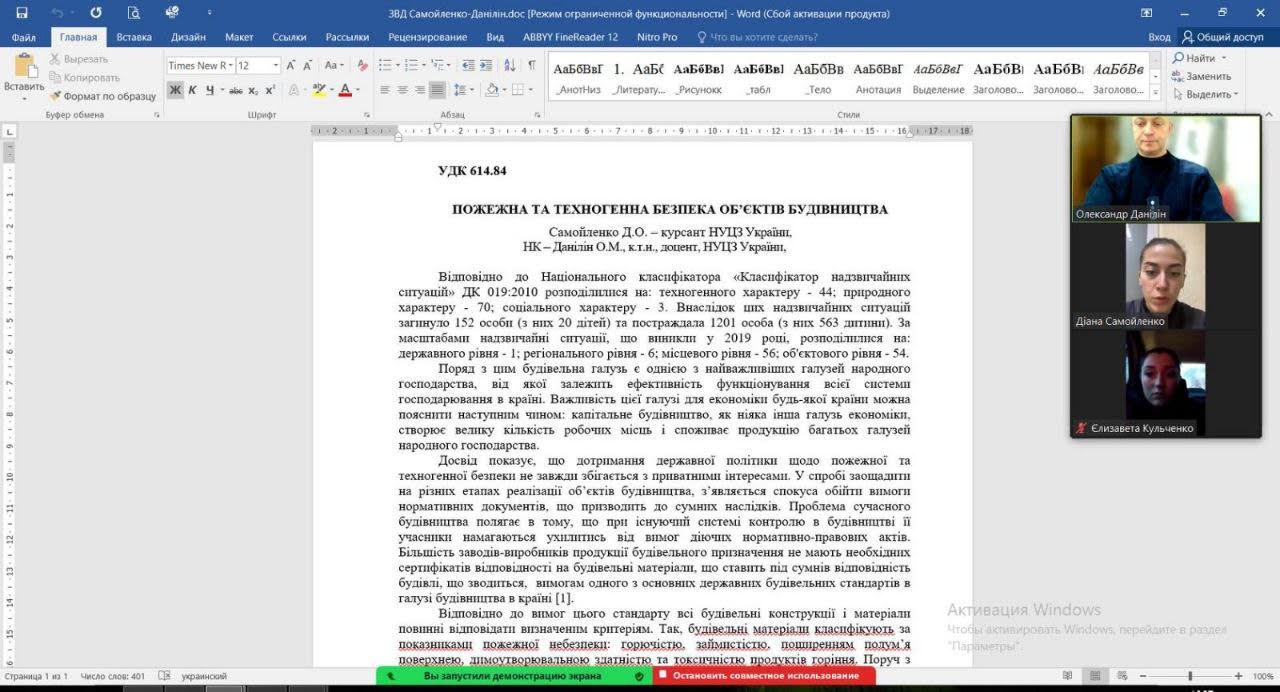Image resolution: width=1280 pixels, height=692 pixels.
Task: Align text to the left
Action: pos(385,90)
